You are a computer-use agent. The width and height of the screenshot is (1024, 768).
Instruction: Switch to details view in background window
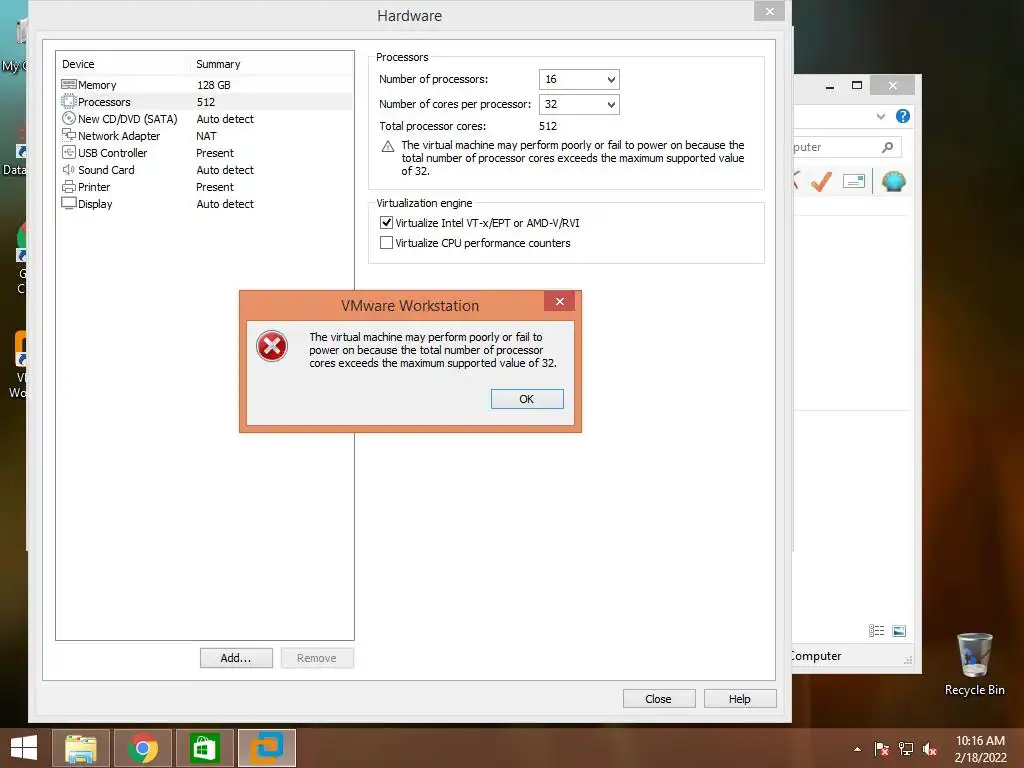pyautogui.click(x=876, y=631)
